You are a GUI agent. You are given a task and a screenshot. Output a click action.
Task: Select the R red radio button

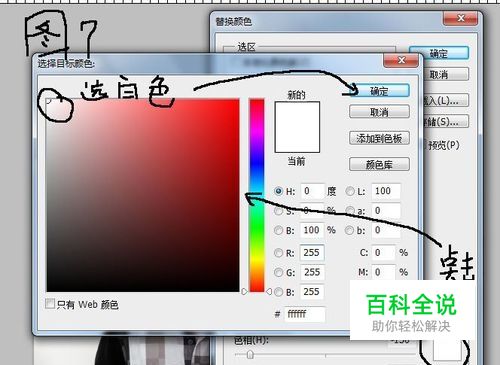coord(278,253)
